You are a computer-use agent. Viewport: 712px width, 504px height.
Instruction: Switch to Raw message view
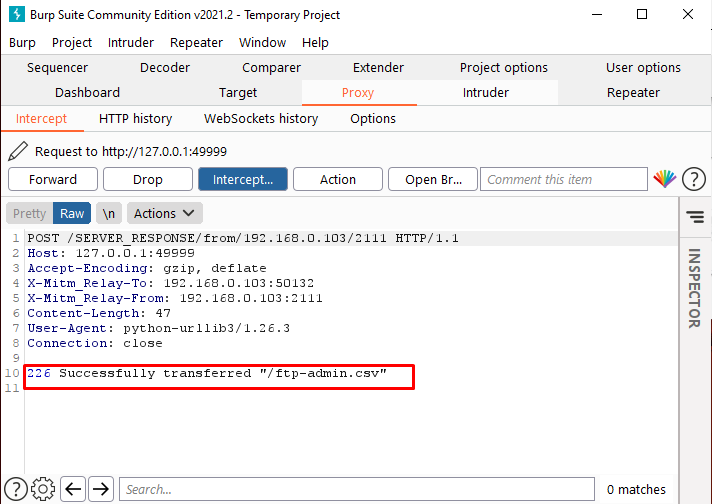(72, 213)
